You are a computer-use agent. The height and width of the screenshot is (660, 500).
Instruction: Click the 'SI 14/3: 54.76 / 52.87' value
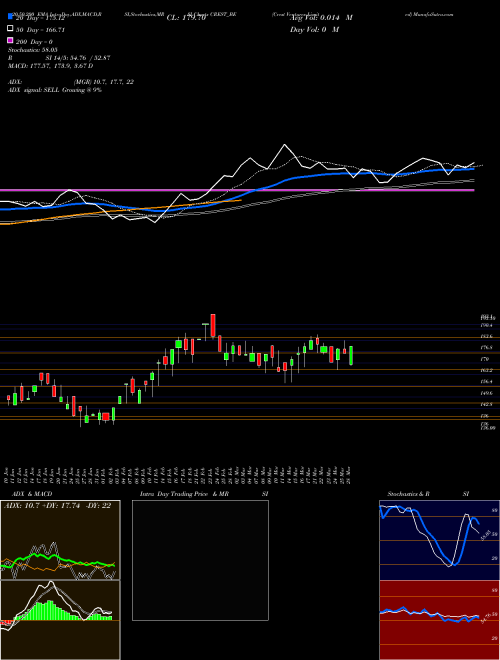(x=78, y=58)
